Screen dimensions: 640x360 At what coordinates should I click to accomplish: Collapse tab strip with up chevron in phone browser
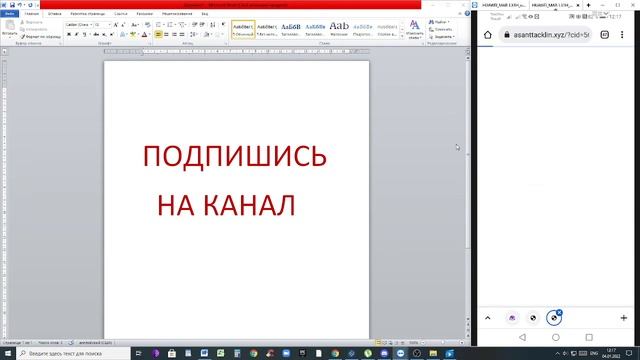coord(488,318)
